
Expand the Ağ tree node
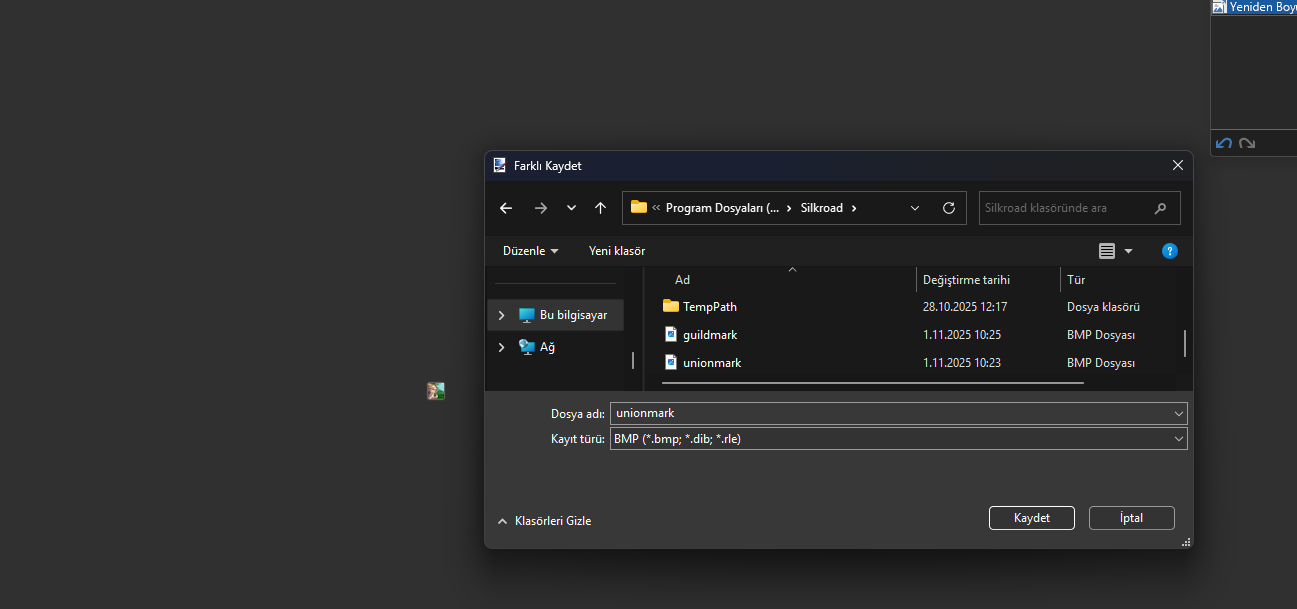click(x=501, y=347)
